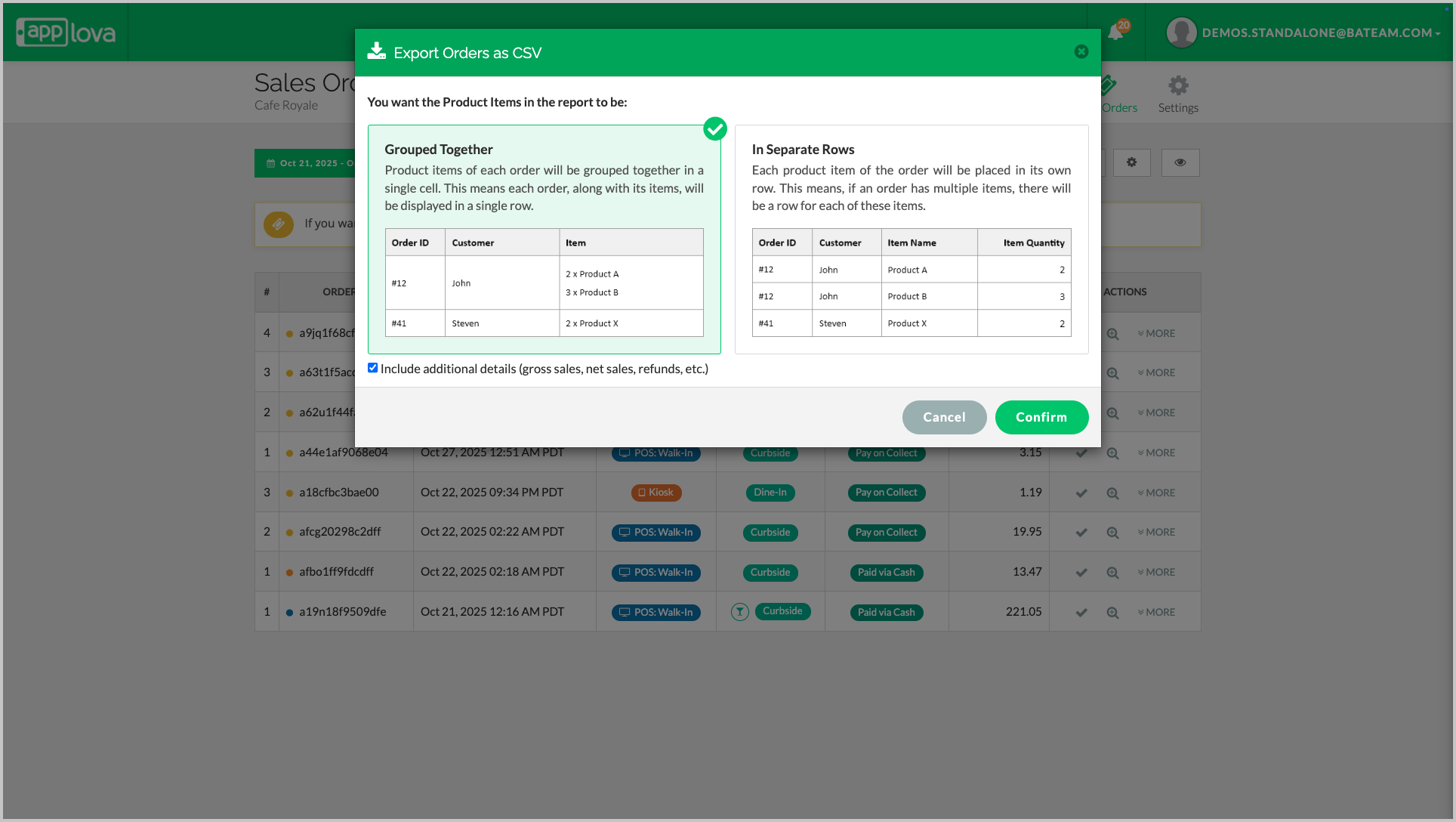
Task: Click checkmark icon for order afbo1ff9fdcdff
Action: click(1081, 573)
